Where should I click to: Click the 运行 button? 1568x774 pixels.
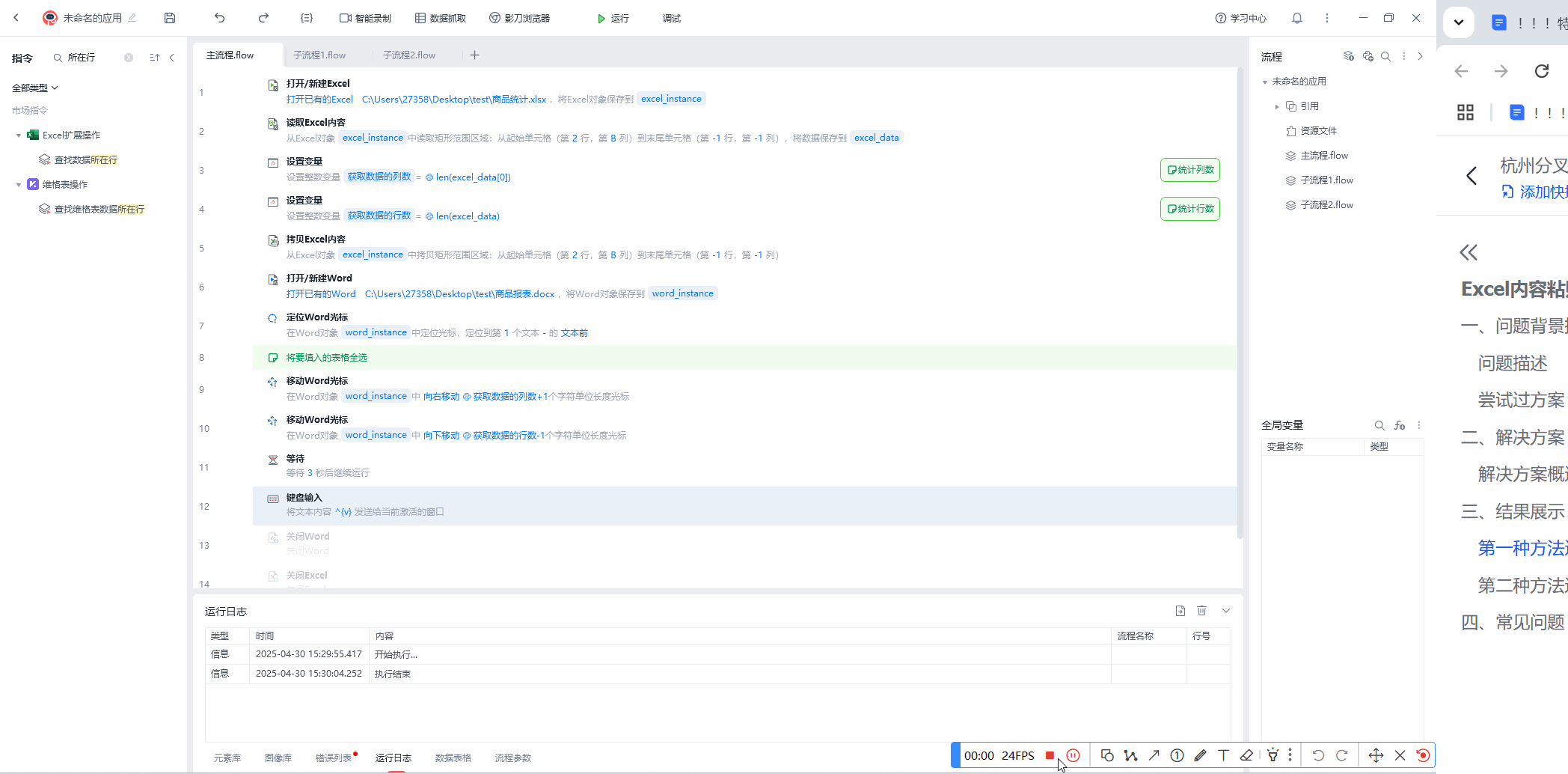point(613,18)
